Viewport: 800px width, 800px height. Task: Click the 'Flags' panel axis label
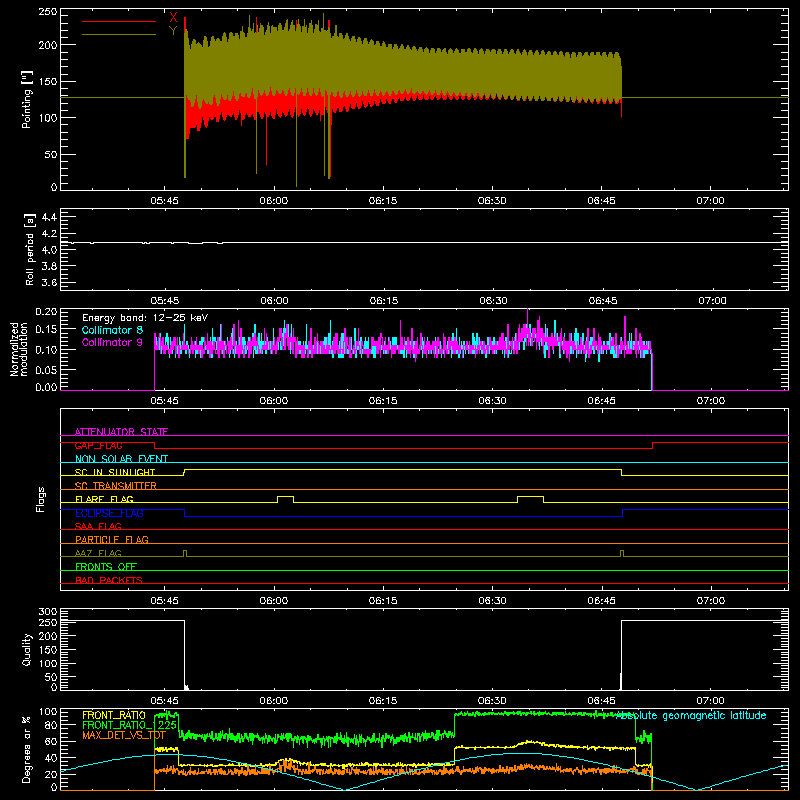point(41,499)
